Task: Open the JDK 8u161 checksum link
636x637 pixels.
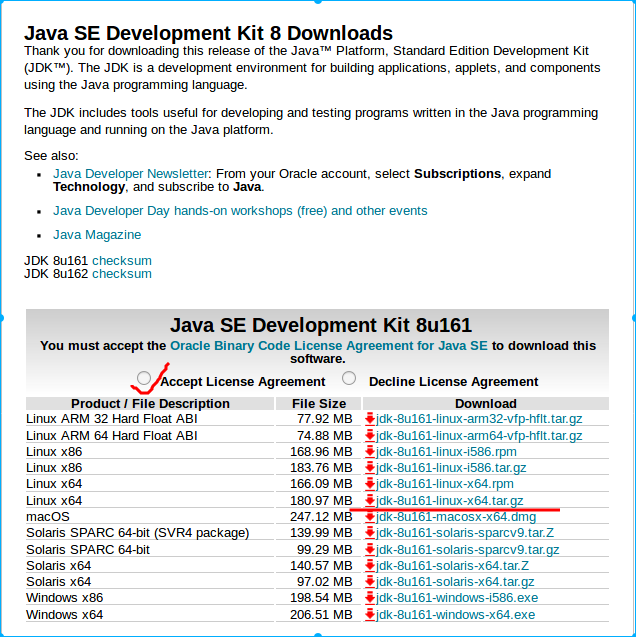Action: [x=122, y=260]
